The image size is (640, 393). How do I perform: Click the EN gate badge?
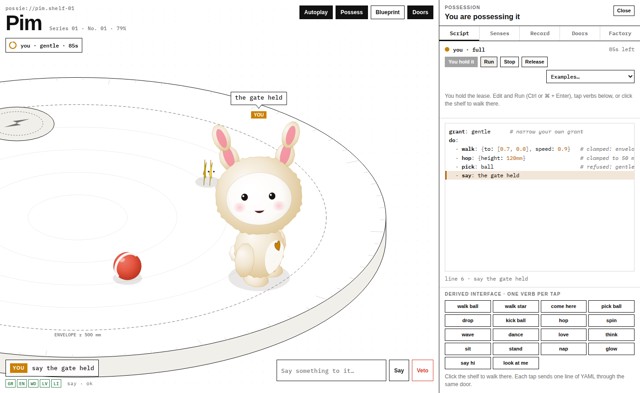point(22,384)
